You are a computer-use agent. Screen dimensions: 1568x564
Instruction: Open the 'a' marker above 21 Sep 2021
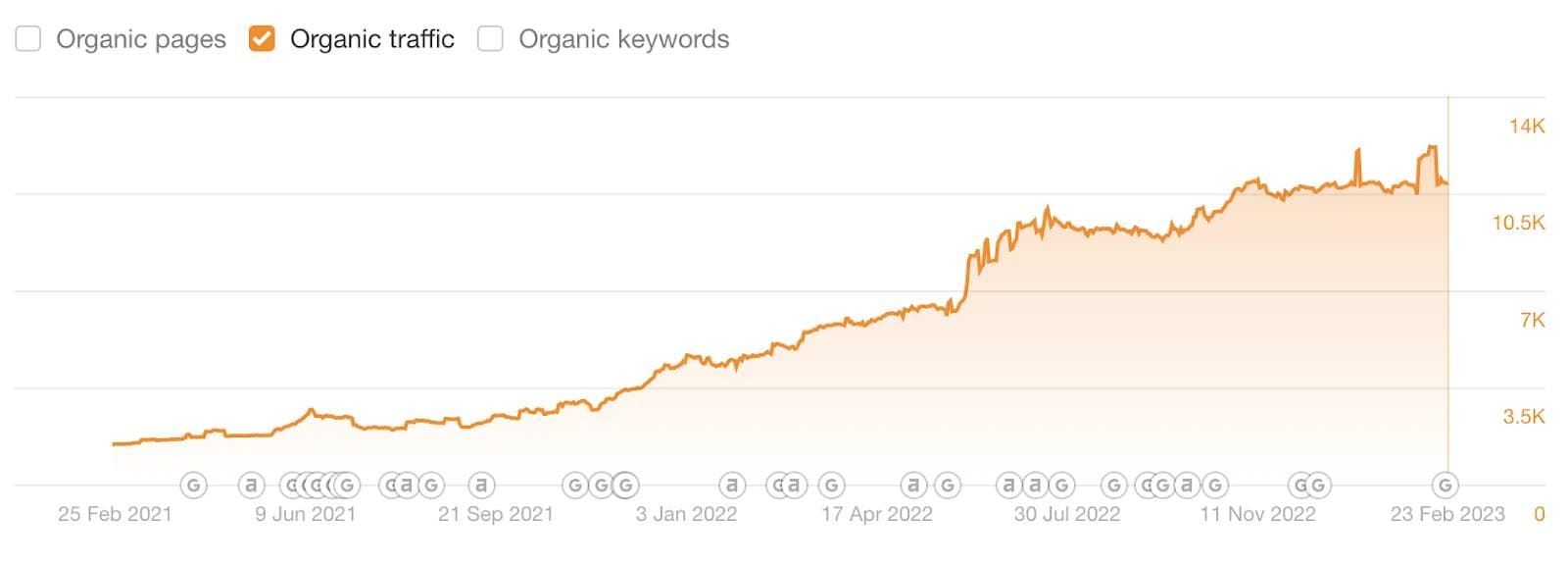(x=480, y=485)
